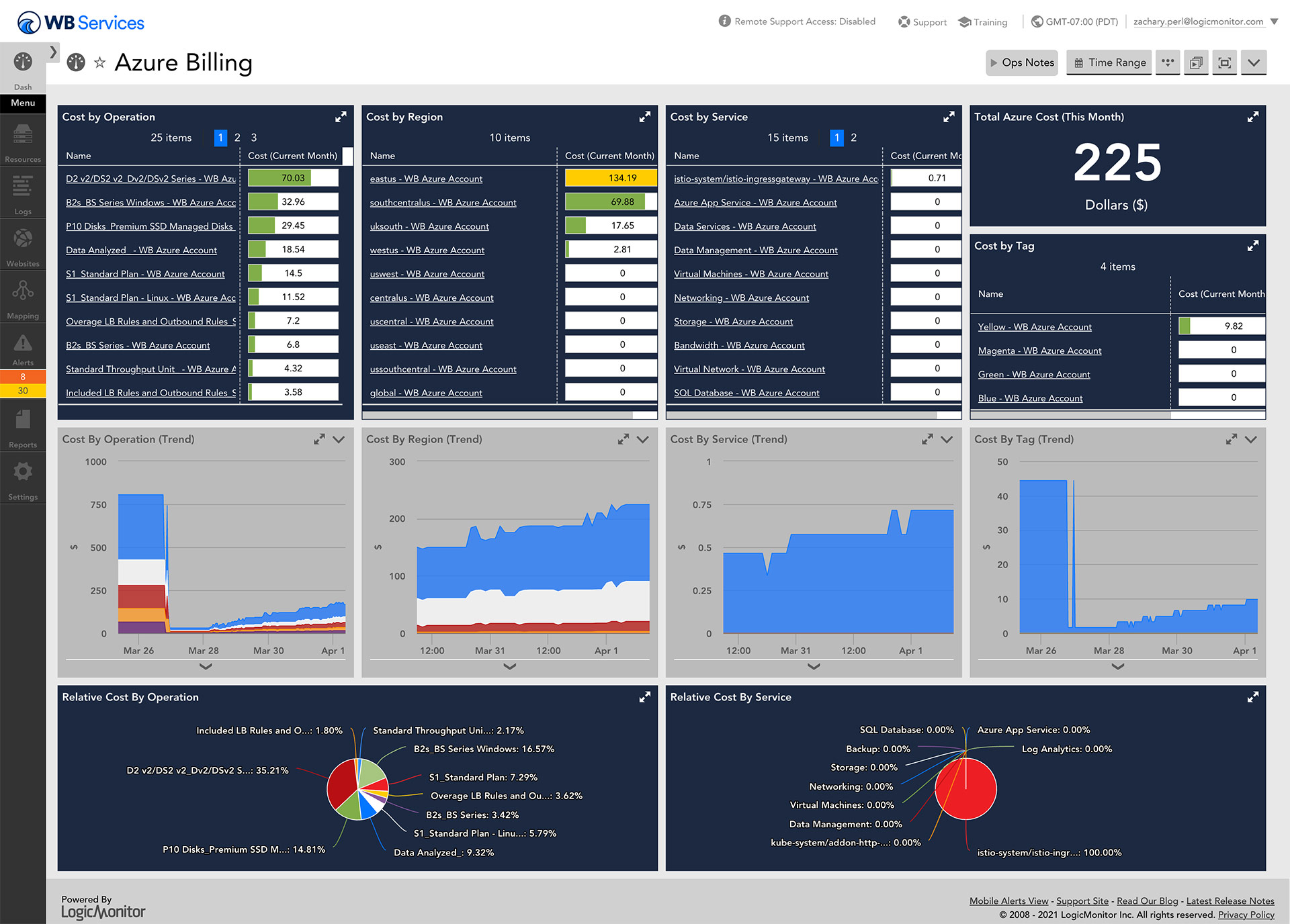The width and height of the screenshot is (1290, 924).
Task: Select page 1 of Cost by Service
Action: (836, 138)
